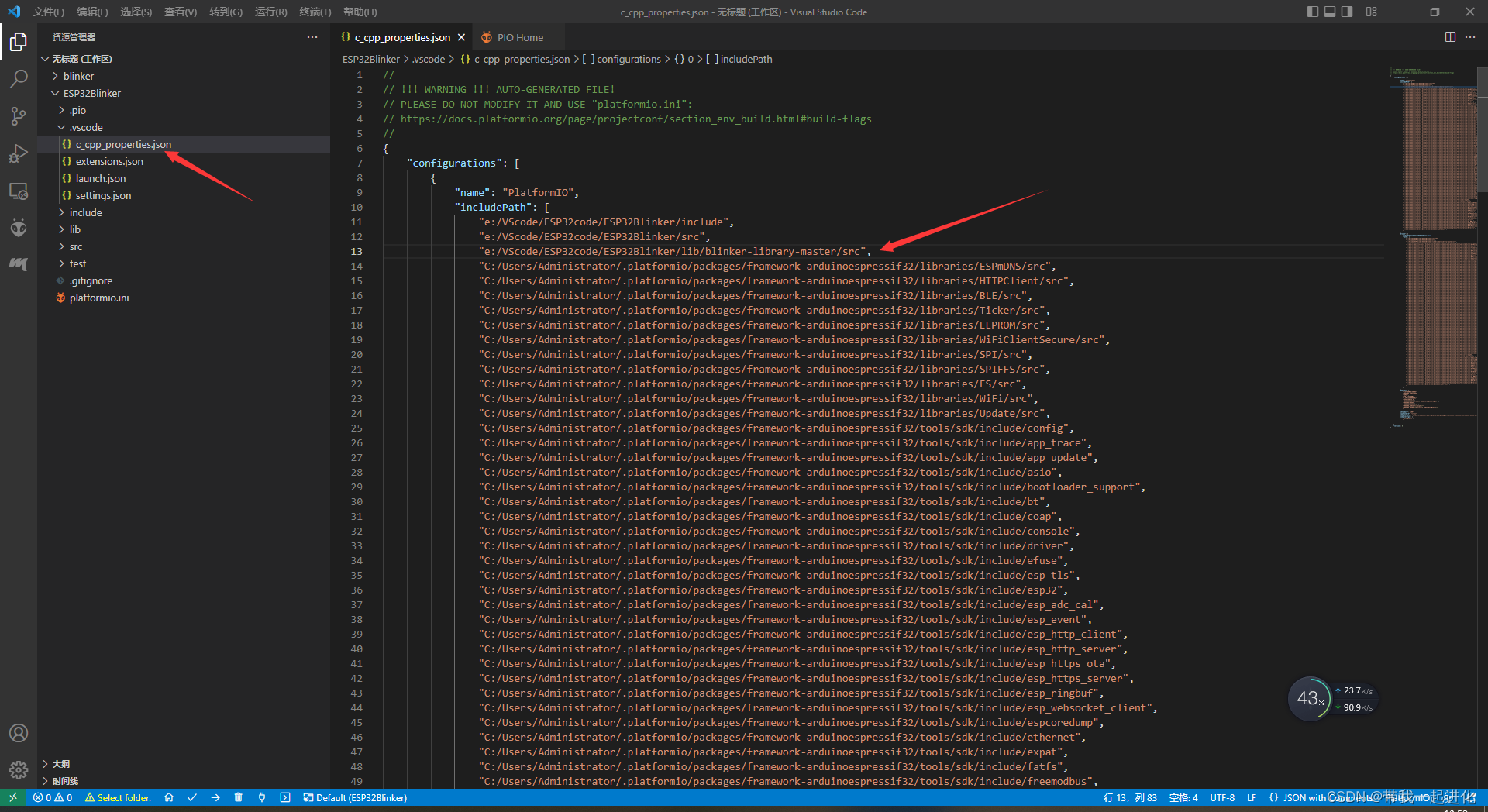1488x812 pixels.
Task: Click the .vscode breadcrumb segment
Action: coord(429,59)
